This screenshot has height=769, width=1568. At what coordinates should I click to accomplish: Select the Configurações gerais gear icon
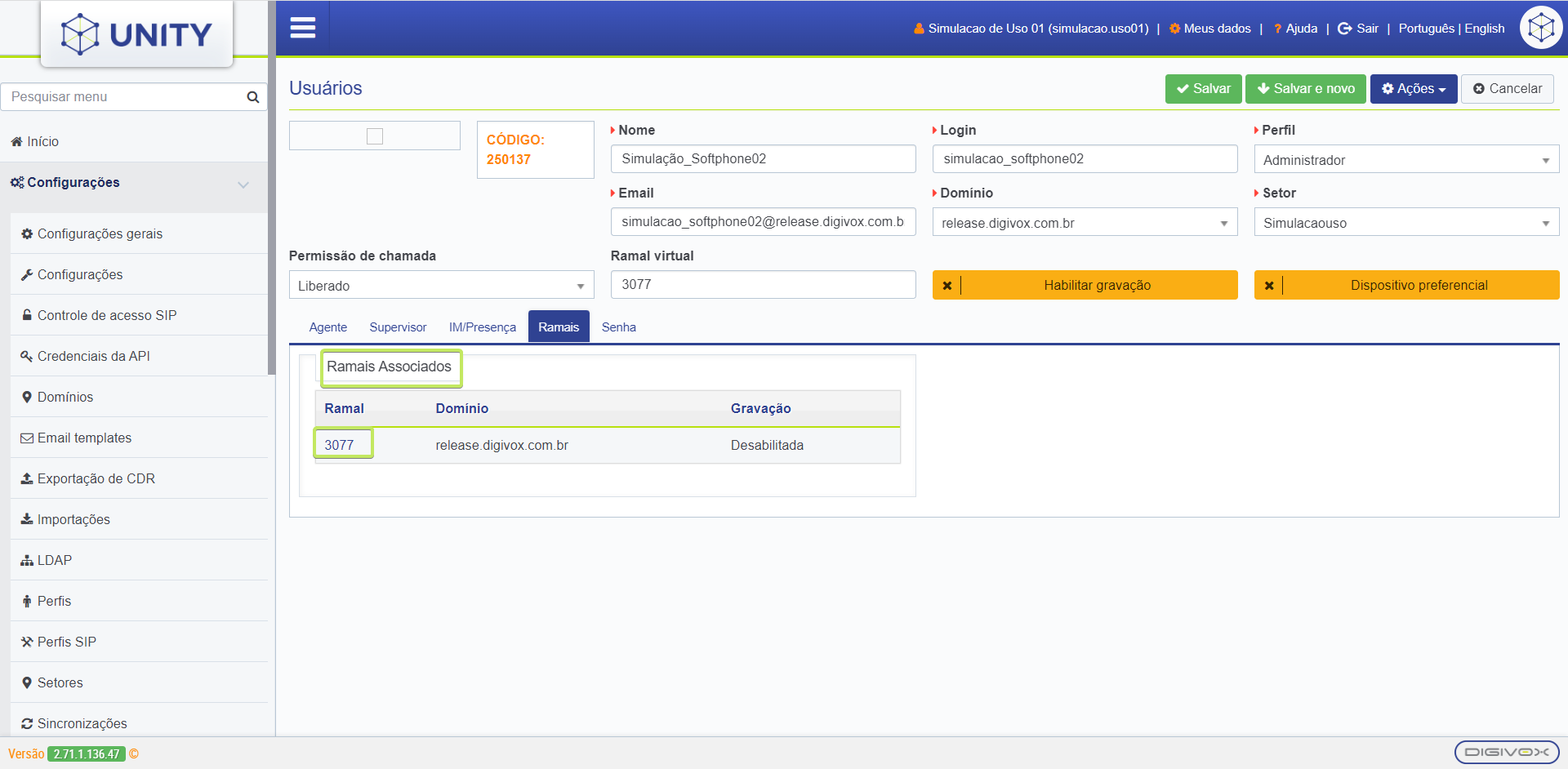[x=27, y=234]
